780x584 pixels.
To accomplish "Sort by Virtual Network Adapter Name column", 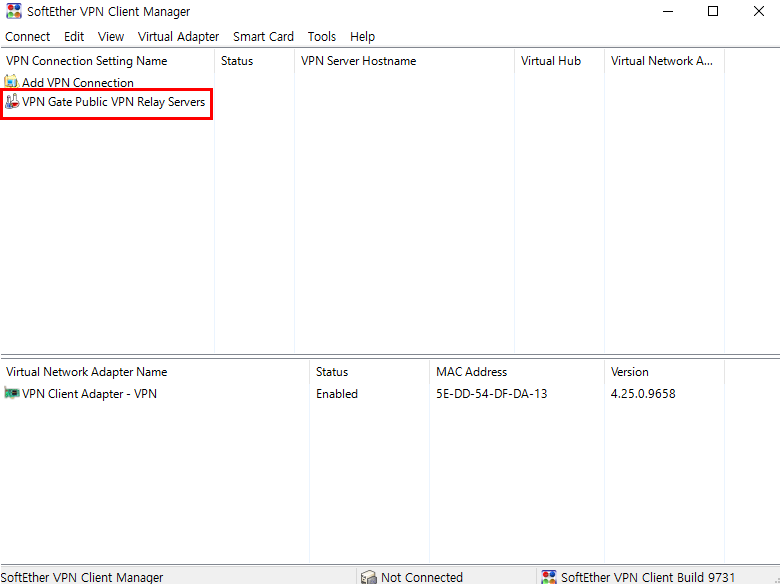I will click(x=155, y=372).
